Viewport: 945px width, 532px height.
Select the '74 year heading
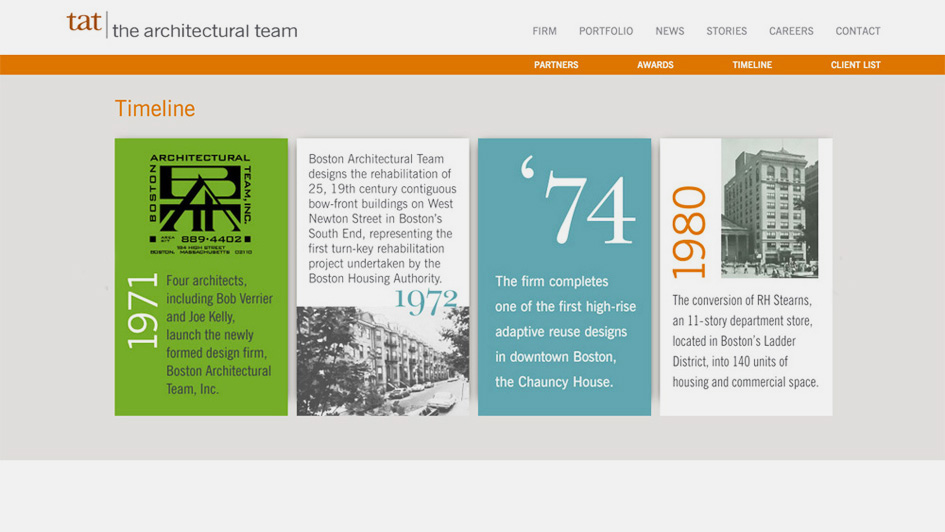click(x=577, y=201)
